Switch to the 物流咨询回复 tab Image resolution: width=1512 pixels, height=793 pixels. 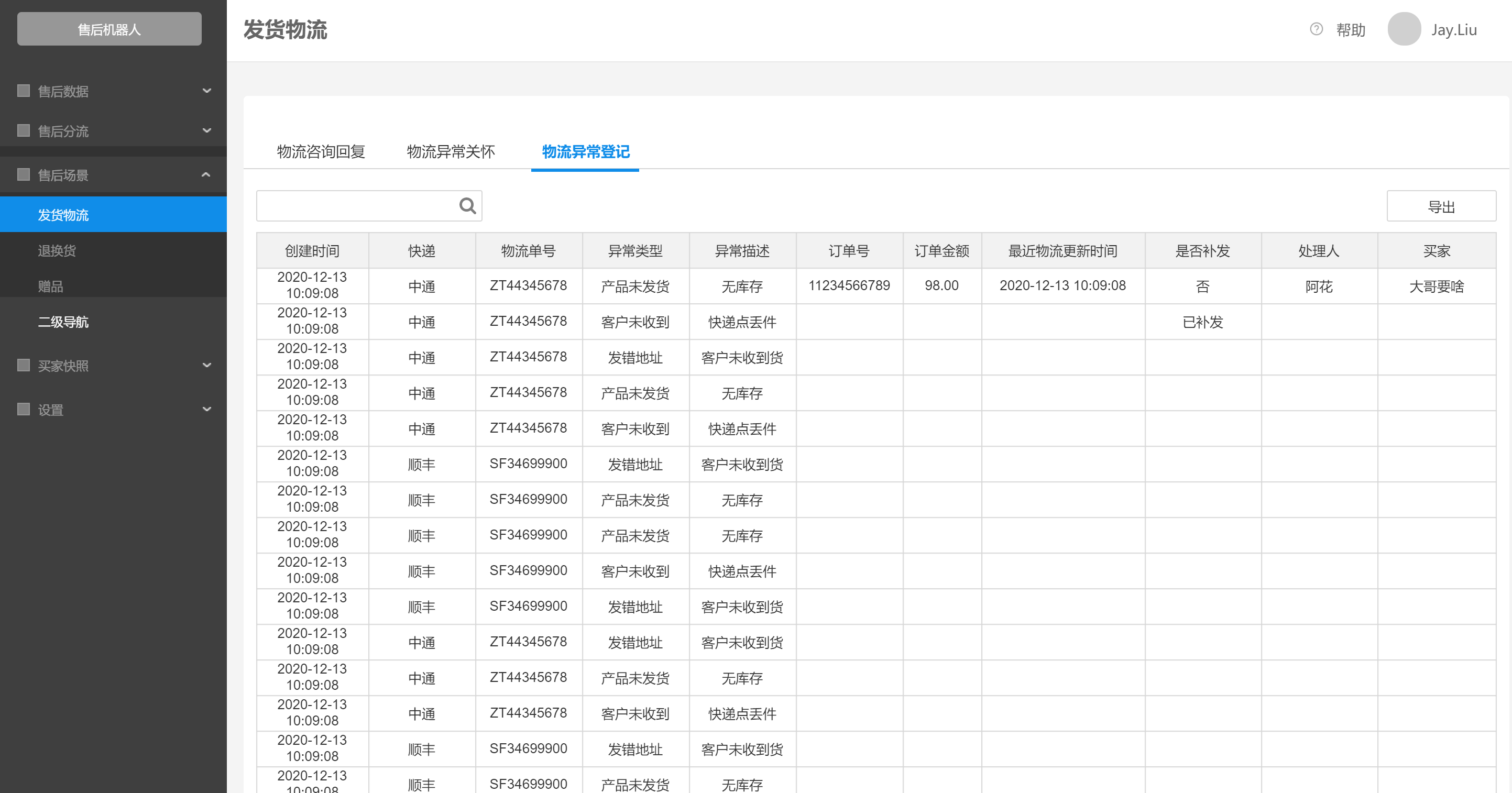[x=321, y=151]
